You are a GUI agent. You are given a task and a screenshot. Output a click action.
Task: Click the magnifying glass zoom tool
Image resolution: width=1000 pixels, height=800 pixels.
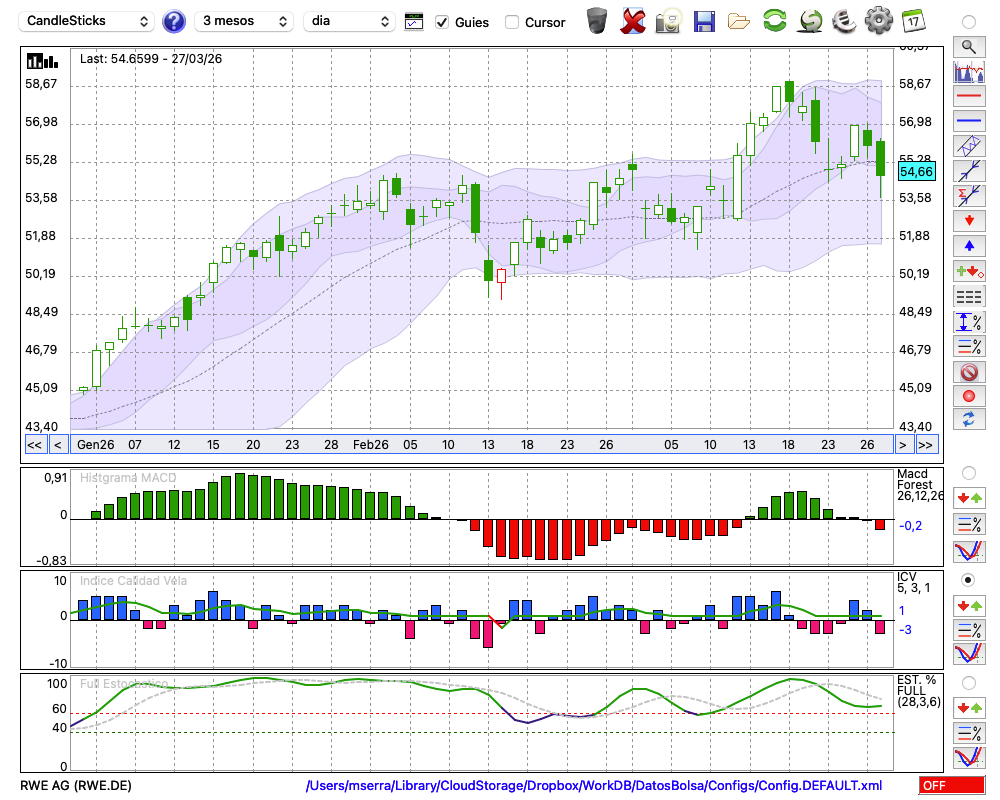[x=968, y=46]
